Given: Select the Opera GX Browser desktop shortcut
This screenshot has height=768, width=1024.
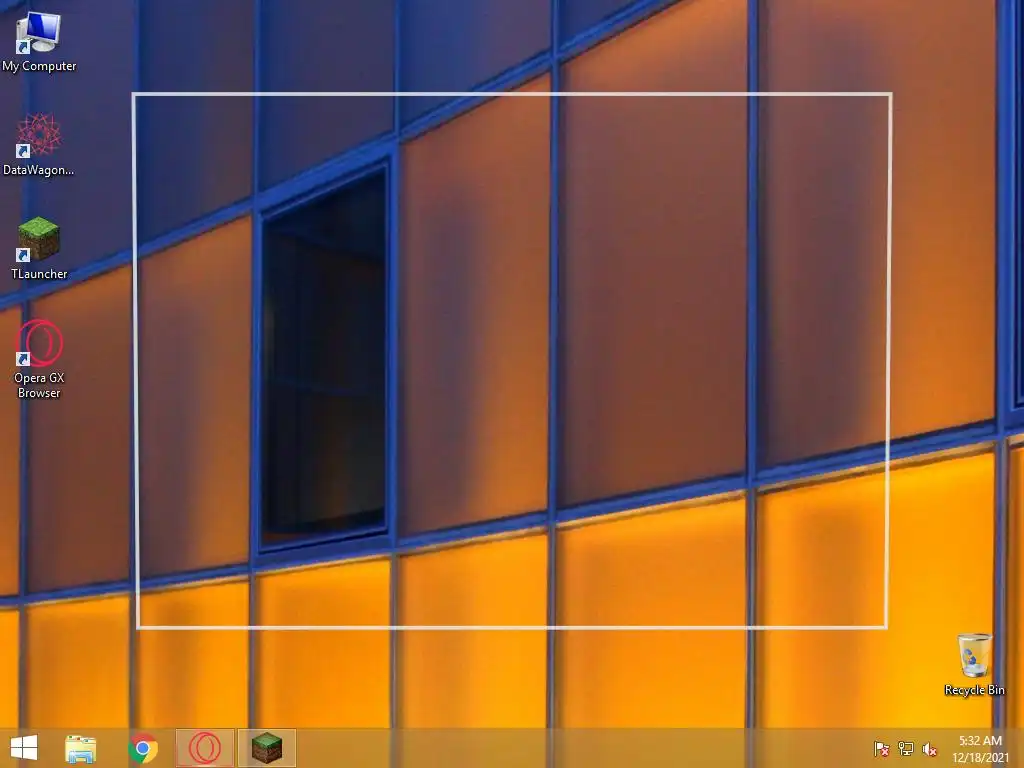Looking at the screenshot, I should tap(39, 359).
